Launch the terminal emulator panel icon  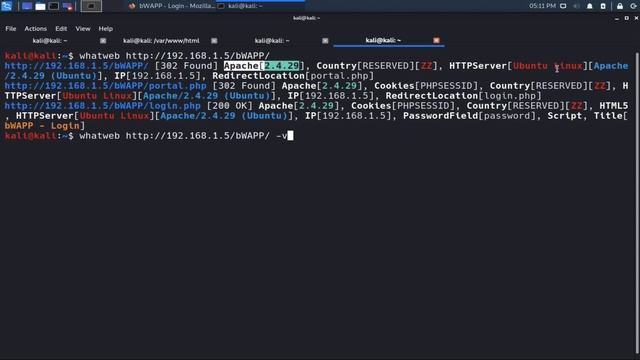pos(54,6)
